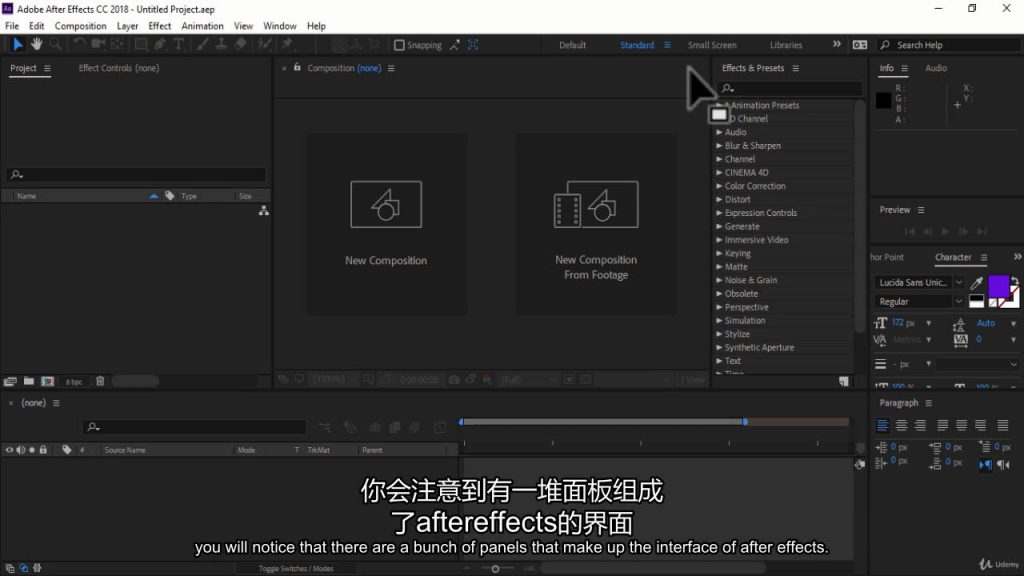Screen dimensions: 1024x576
Task: Select the Zoom magnifier tool
Action: [56, 44]
